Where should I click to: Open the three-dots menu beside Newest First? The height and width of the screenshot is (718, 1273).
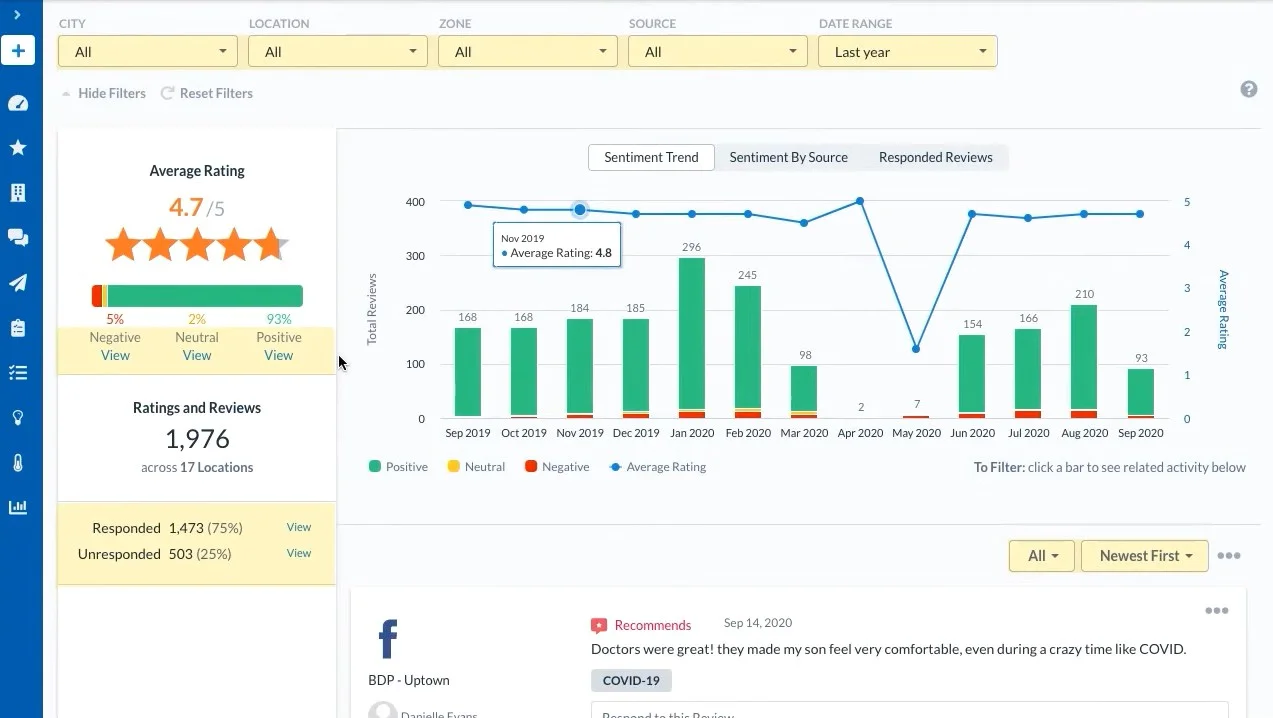pyautogui.click(x=1229, y=556)
